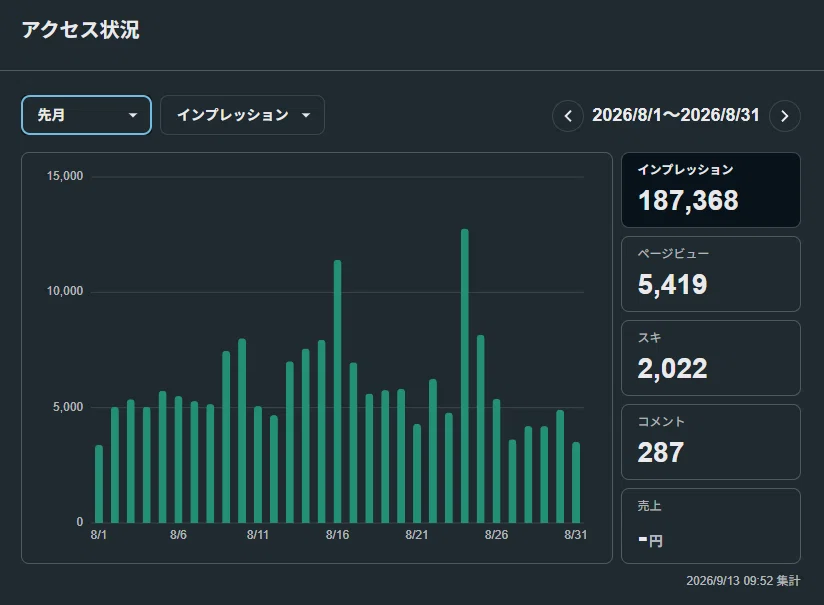The height and width of the screenshot is (605, 824).
Task: Click the tall bar at 8/16
Action: tap(337, 392)
